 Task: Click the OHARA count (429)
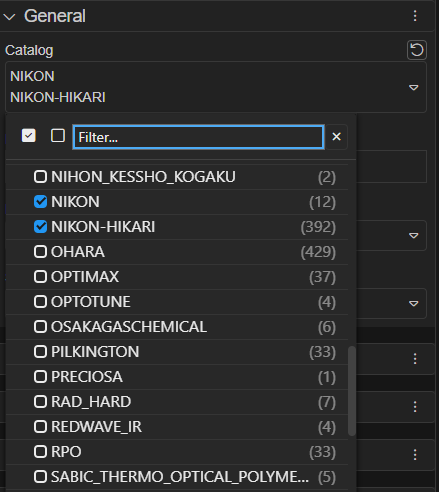pyautogui.click(x=318, y=252)
